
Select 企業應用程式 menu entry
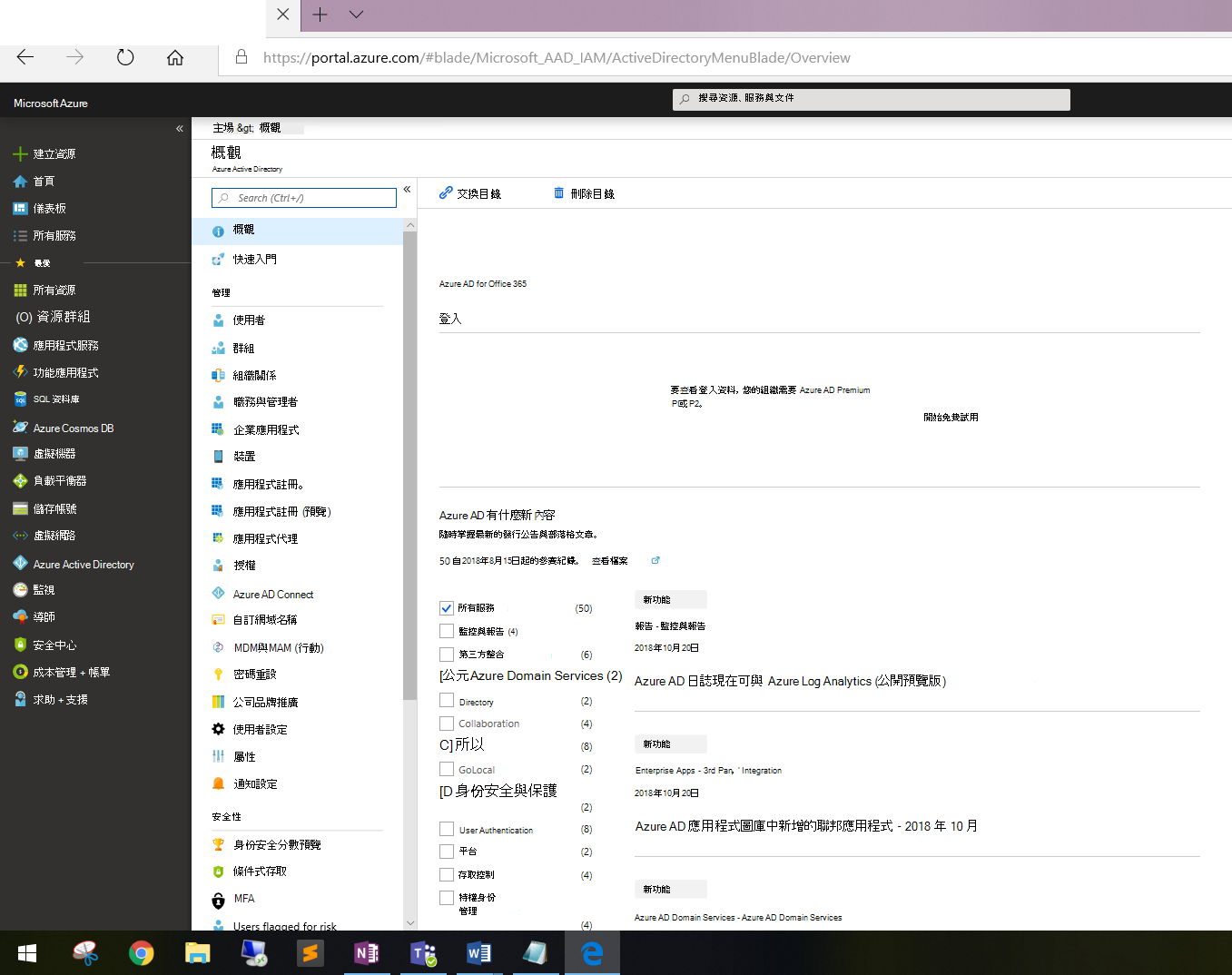pos(266,428)
